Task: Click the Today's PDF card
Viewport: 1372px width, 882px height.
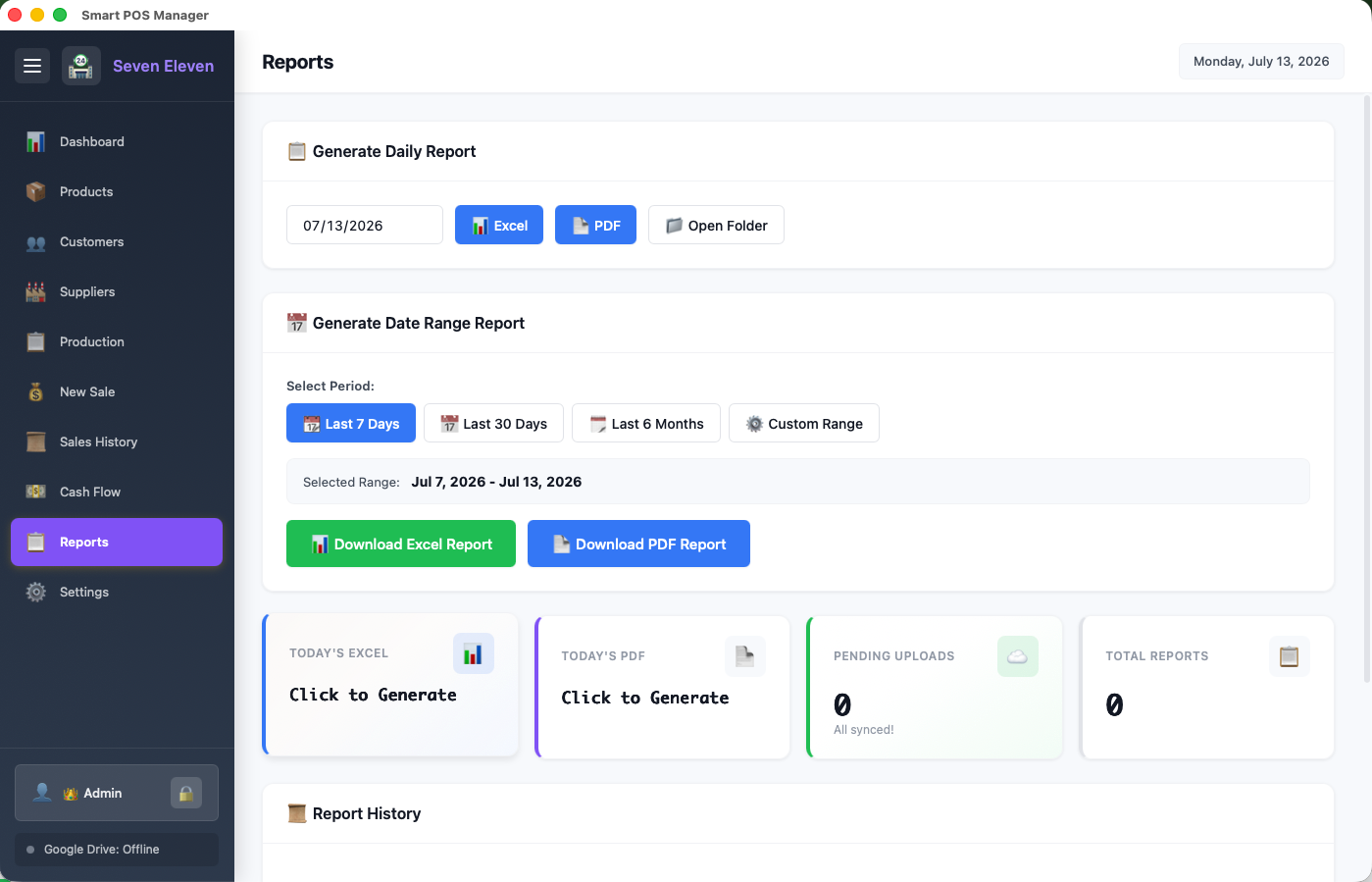Action: point(663,687)
